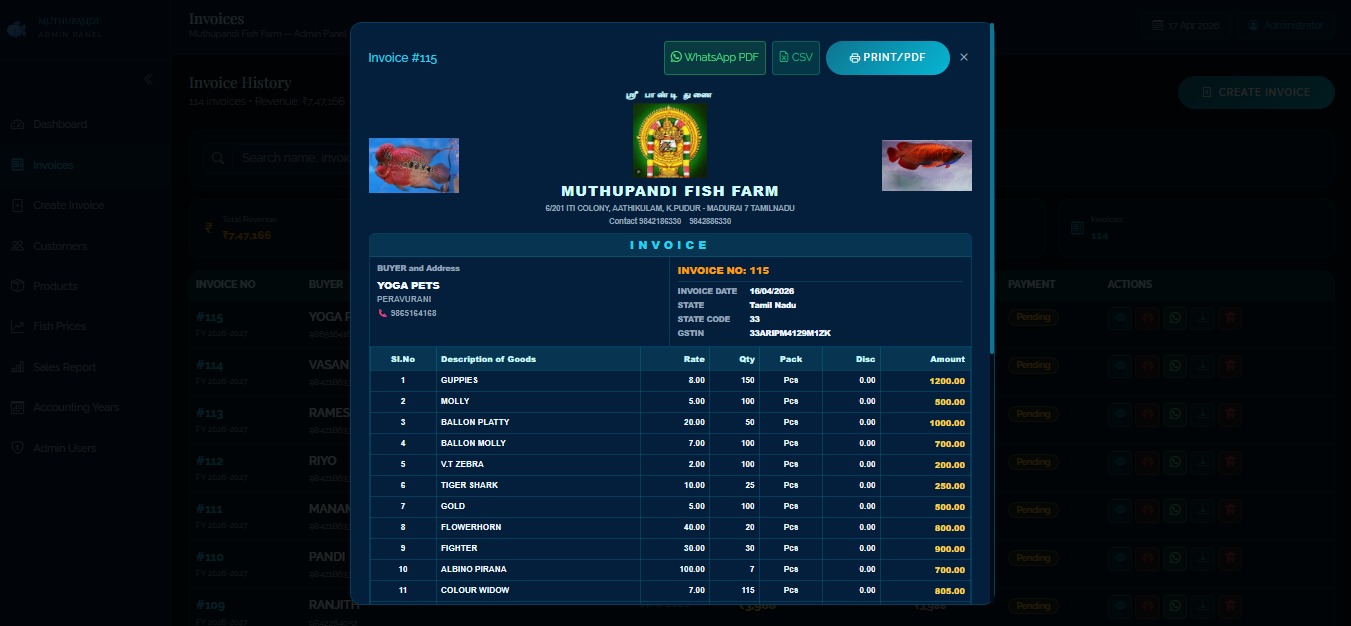
Task: Download invoice #112 using download icon
Action: (1203, 462)
